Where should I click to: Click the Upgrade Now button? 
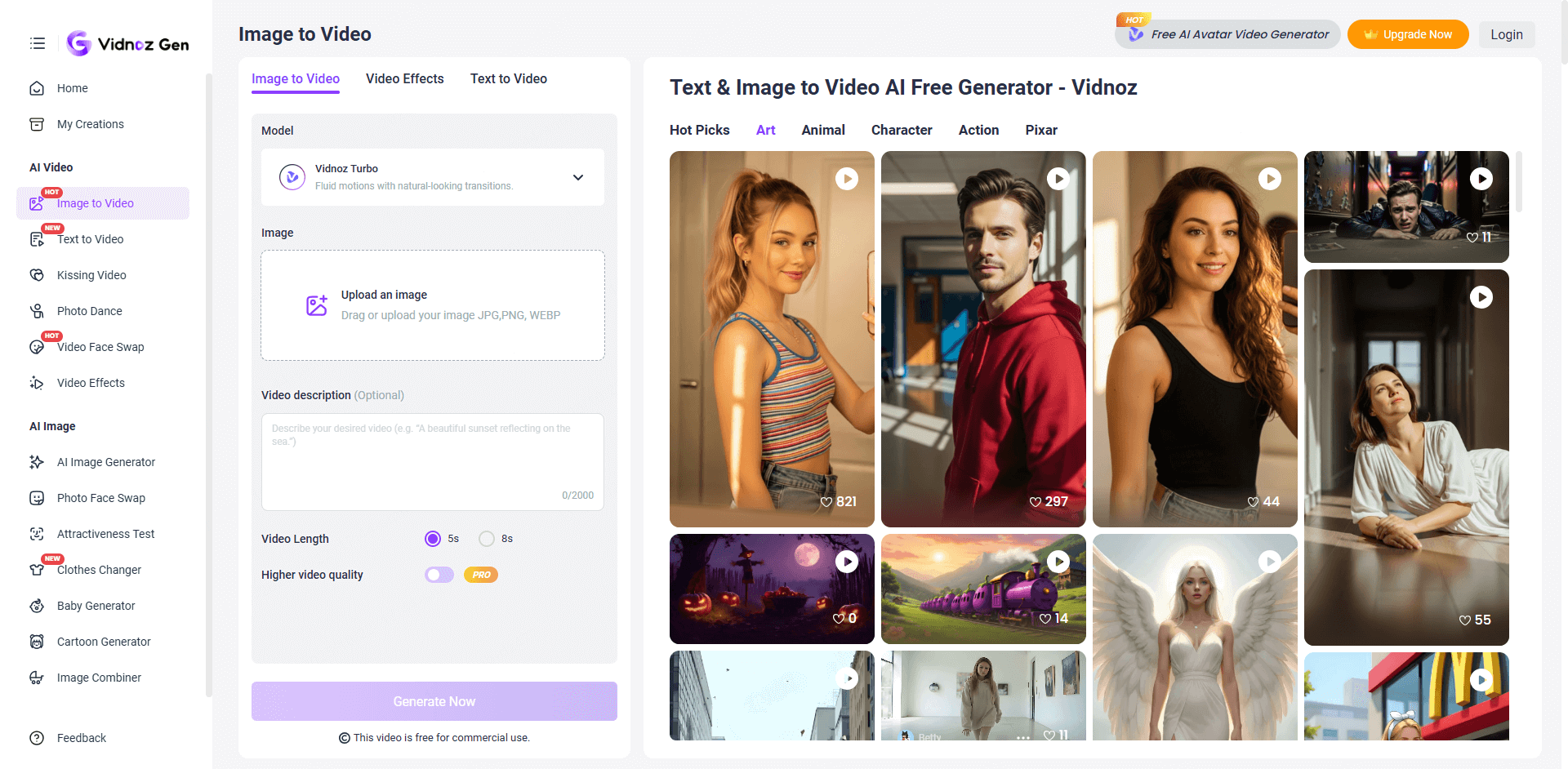(x=1407, y=34)
